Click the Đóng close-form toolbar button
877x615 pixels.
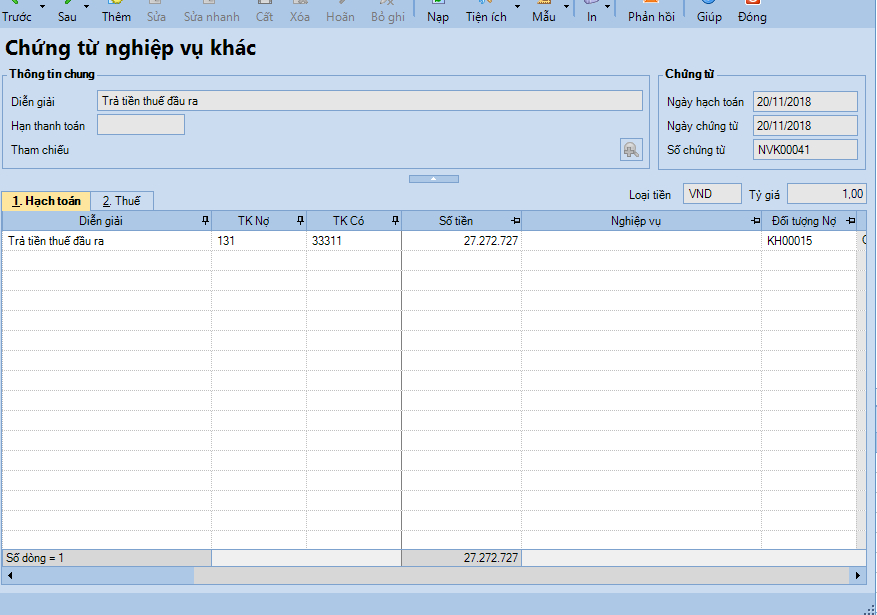click(752, 12)
